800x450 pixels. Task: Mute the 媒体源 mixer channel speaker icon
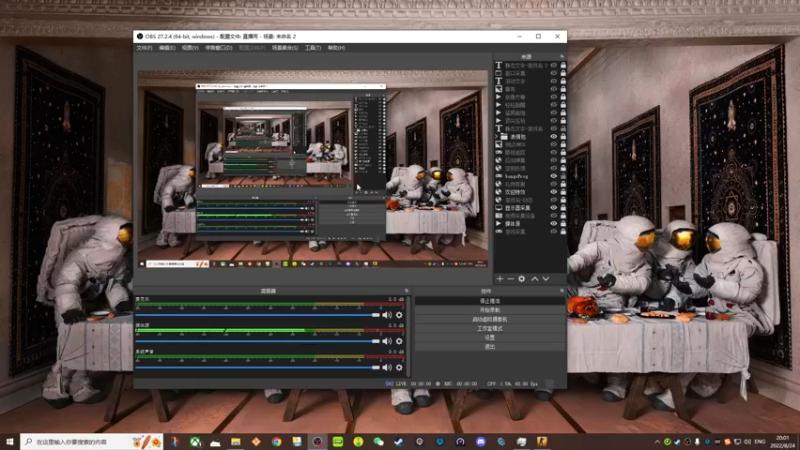point(387,341)
